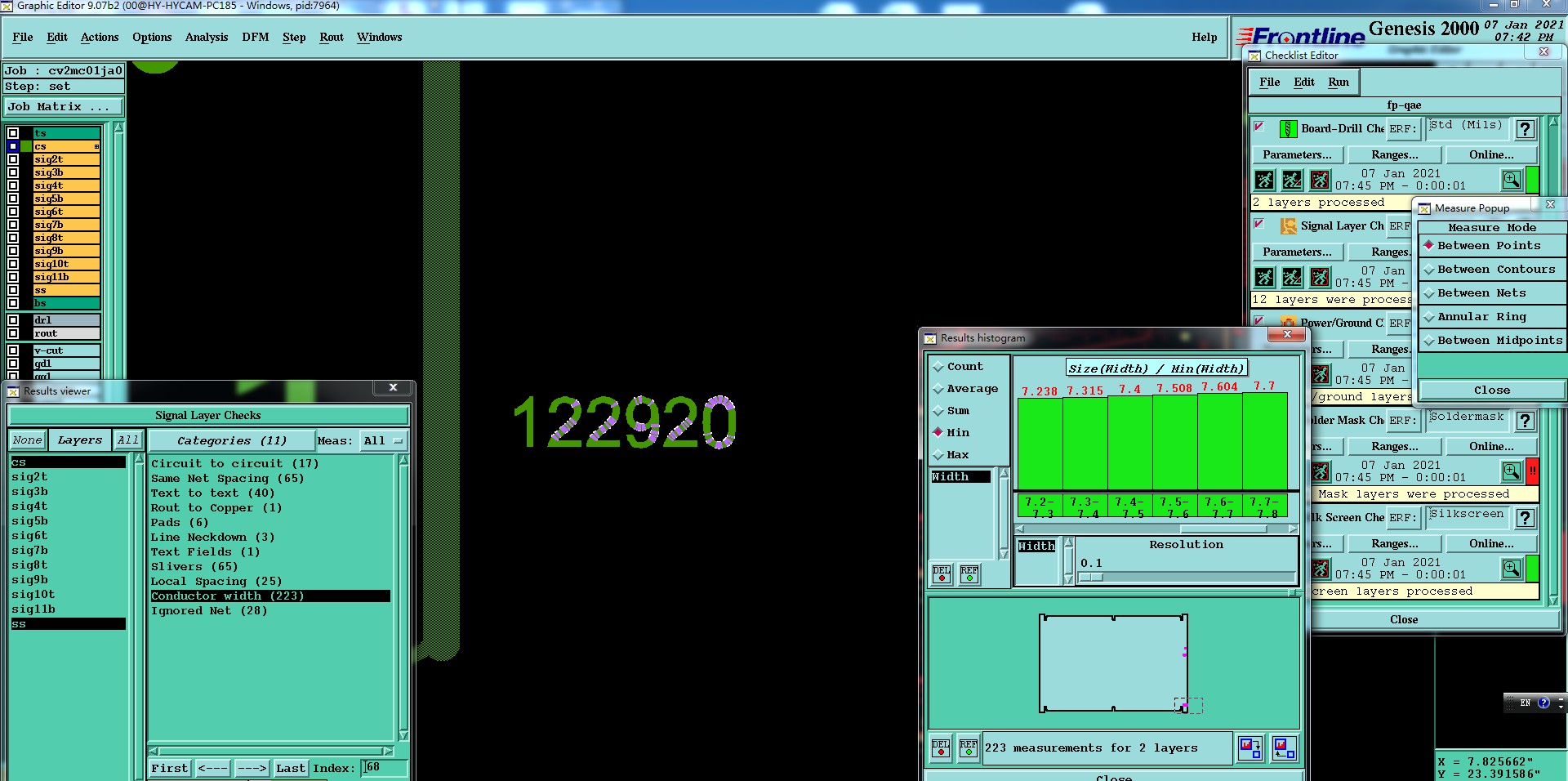Open Solder Mask Checks results magnifier
The width and height of the screenshot is (1568, 781).
(x=1512, y=471)
